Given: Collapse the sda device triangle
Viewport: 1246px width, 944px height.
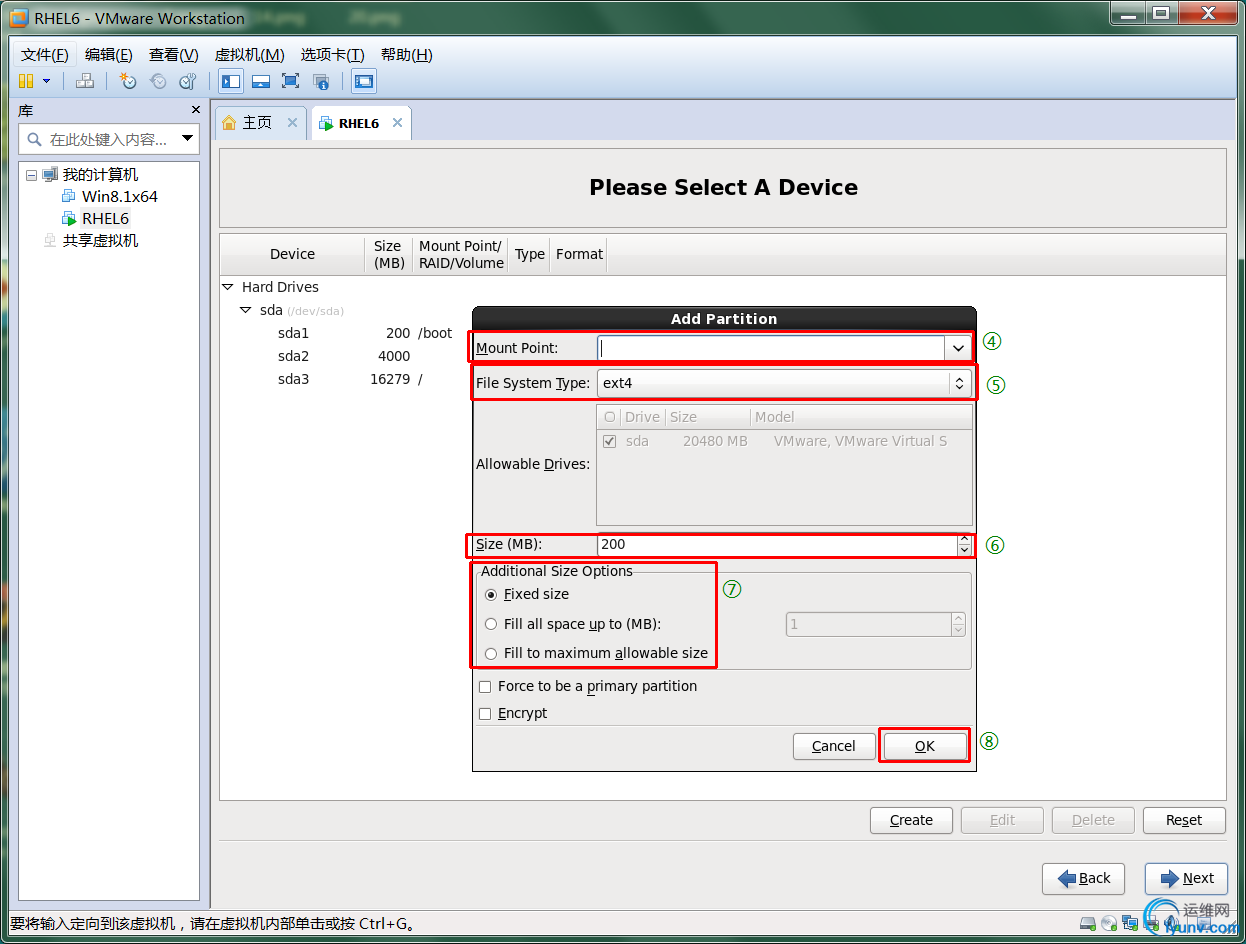Looking at the screenshot, I should (x=246, y=310).
